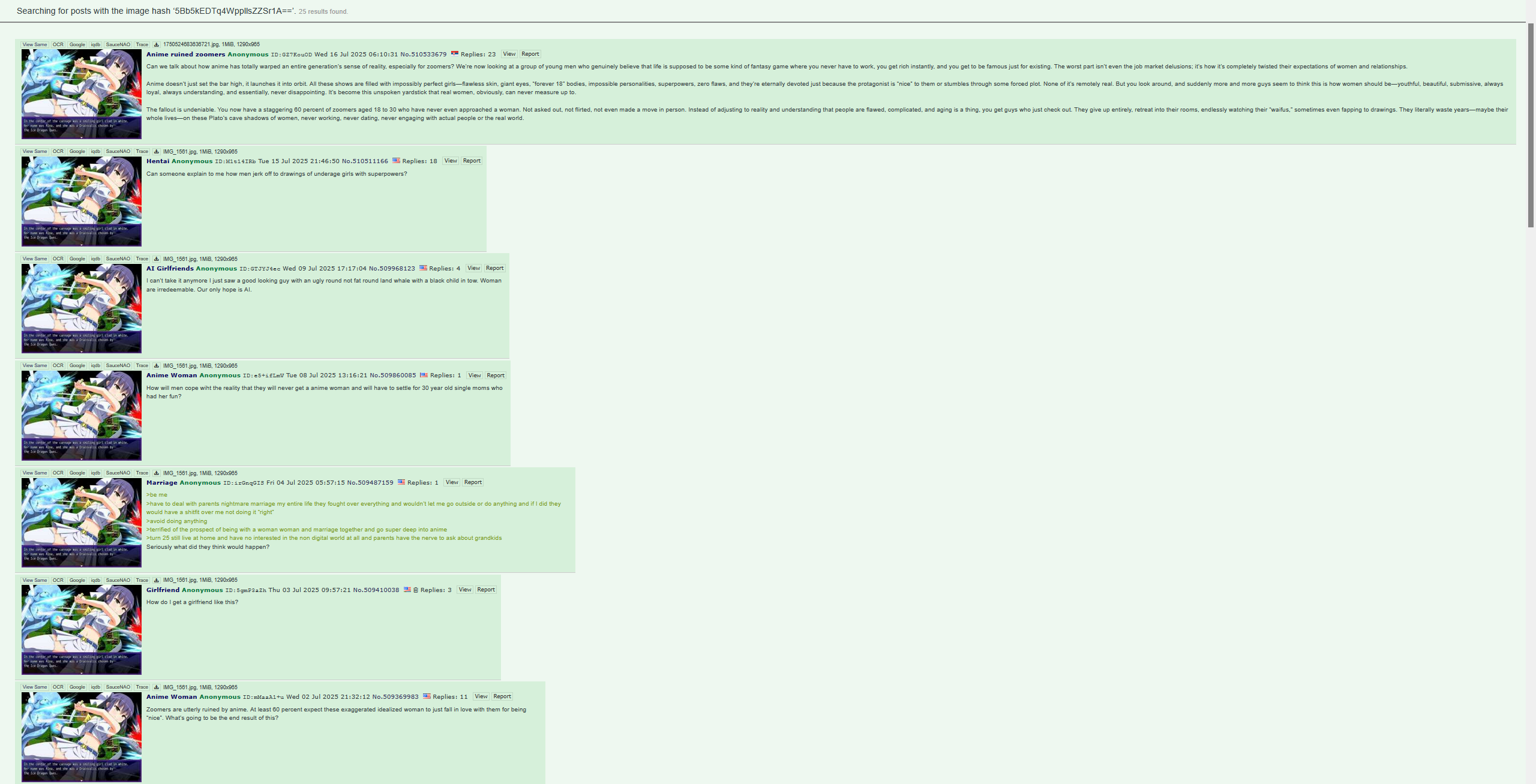View the 'Marriage' post thread
1536x784 pixels.
pyautogui.click(x=452, y=482)
